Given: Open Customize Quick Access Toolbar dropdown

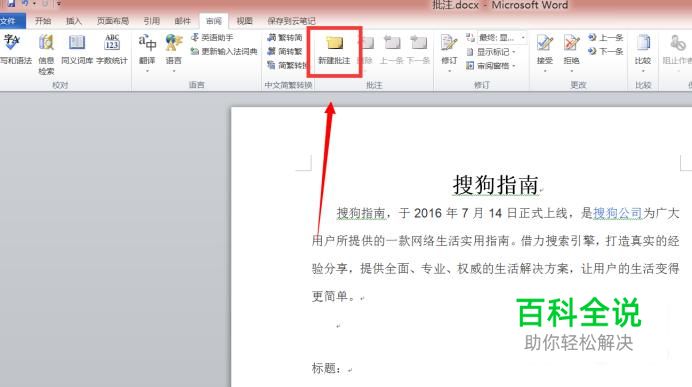Looking at the screenshot, I should [59, 4].
